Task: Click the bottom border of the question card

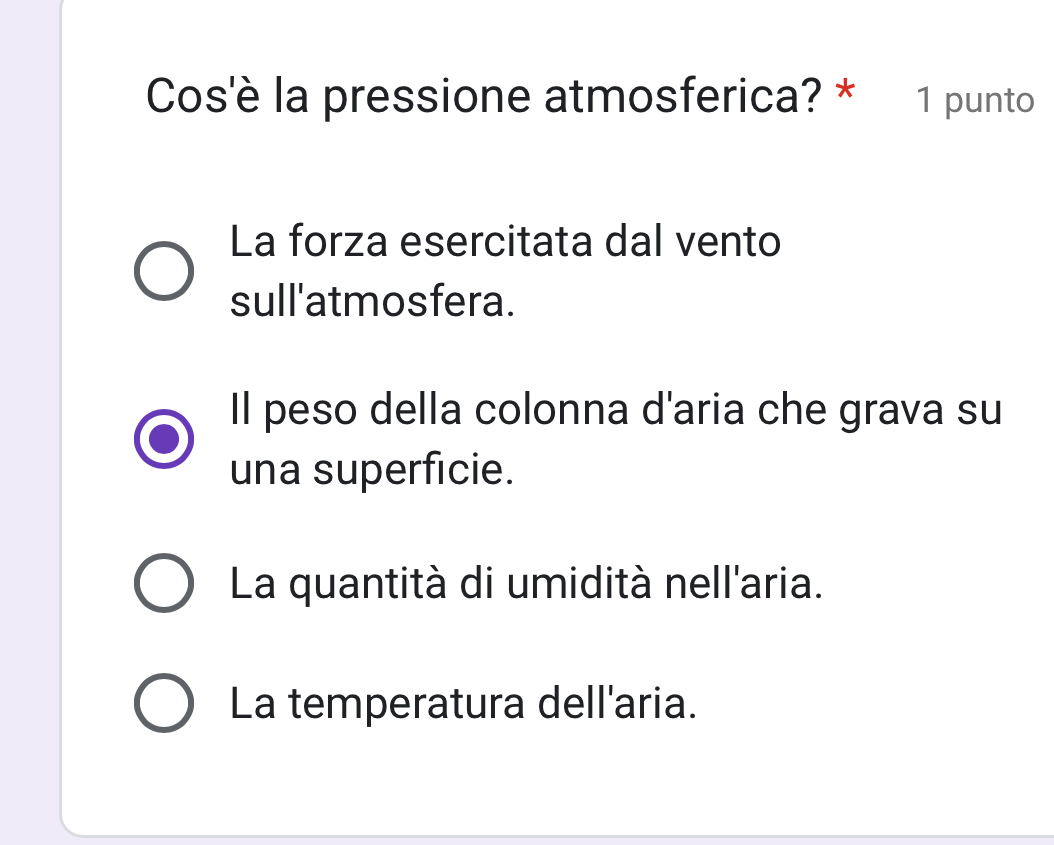Action: [x=550, y=836]
